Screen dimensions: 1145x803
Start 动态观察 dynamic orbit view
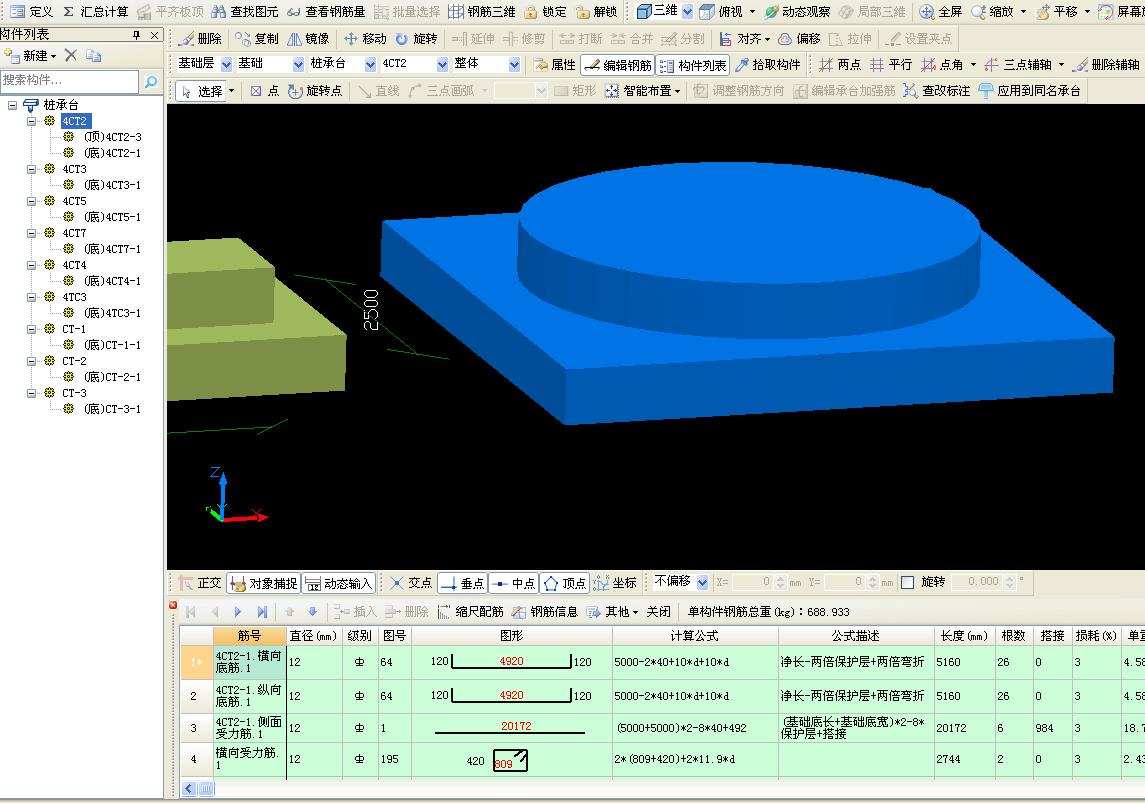click(797, 12)
